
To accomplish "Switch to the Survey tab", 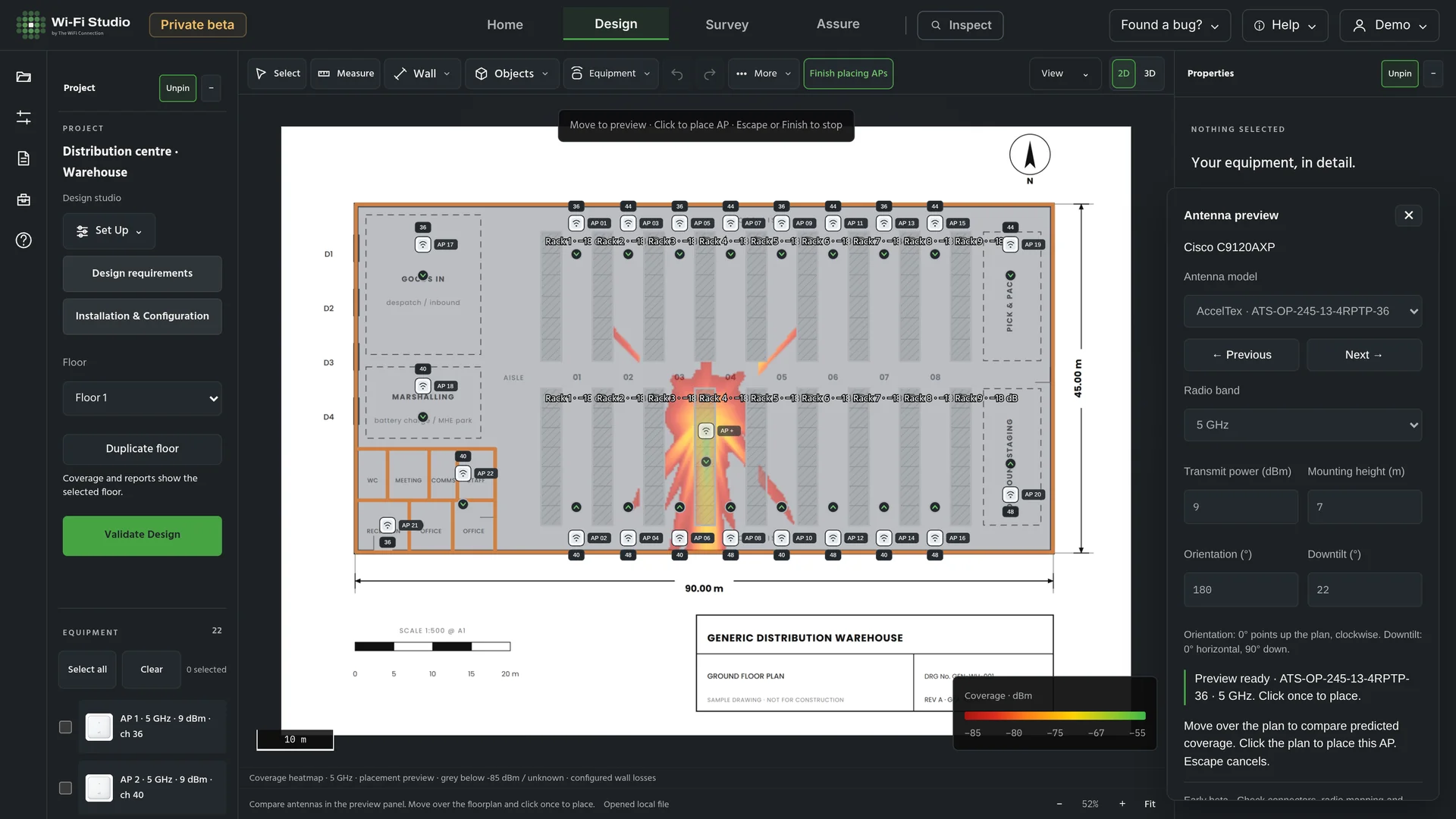I will click(726, 24).
